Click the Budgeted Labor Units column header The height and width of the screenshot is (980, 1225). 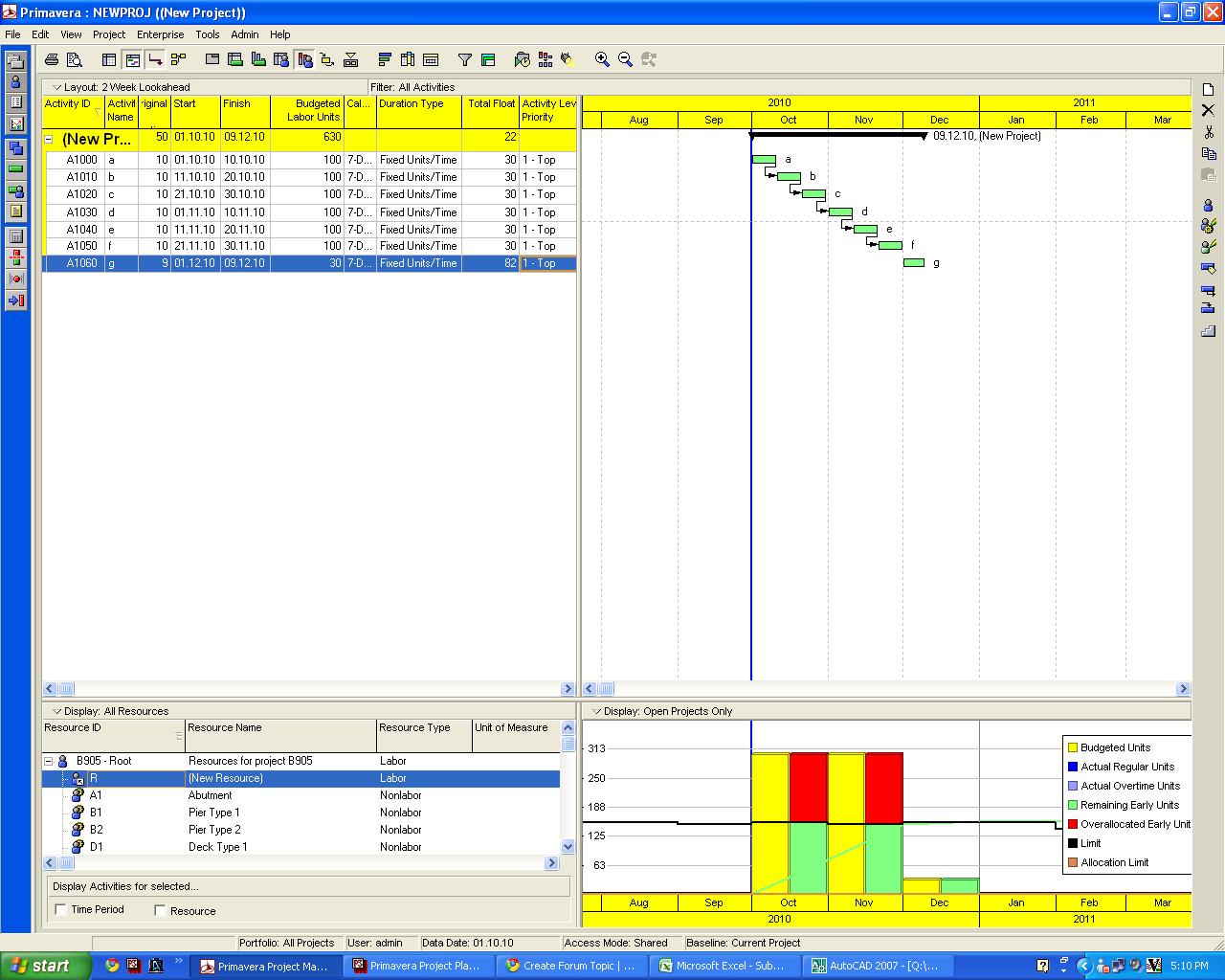click(306, 111)
